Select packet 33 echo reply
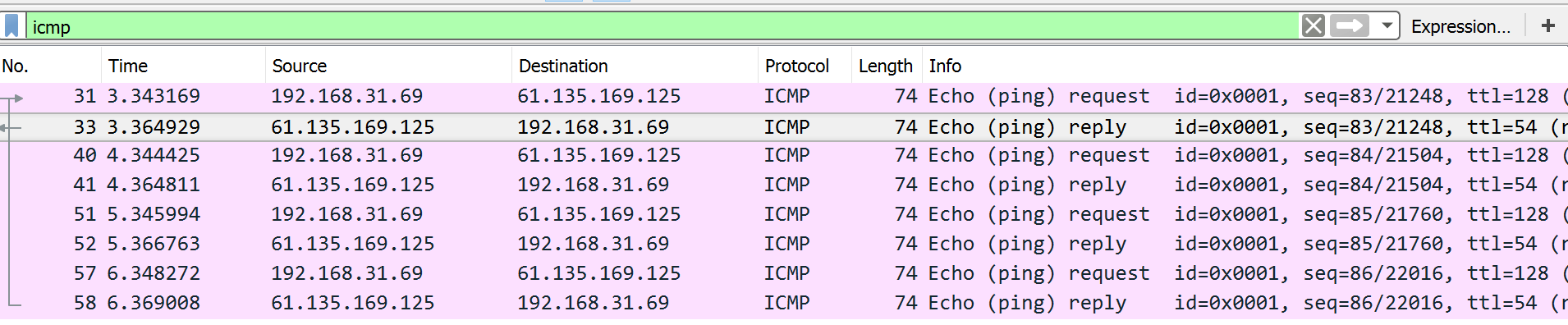The height and width of the screenshot is (325, 1568). 784,127
